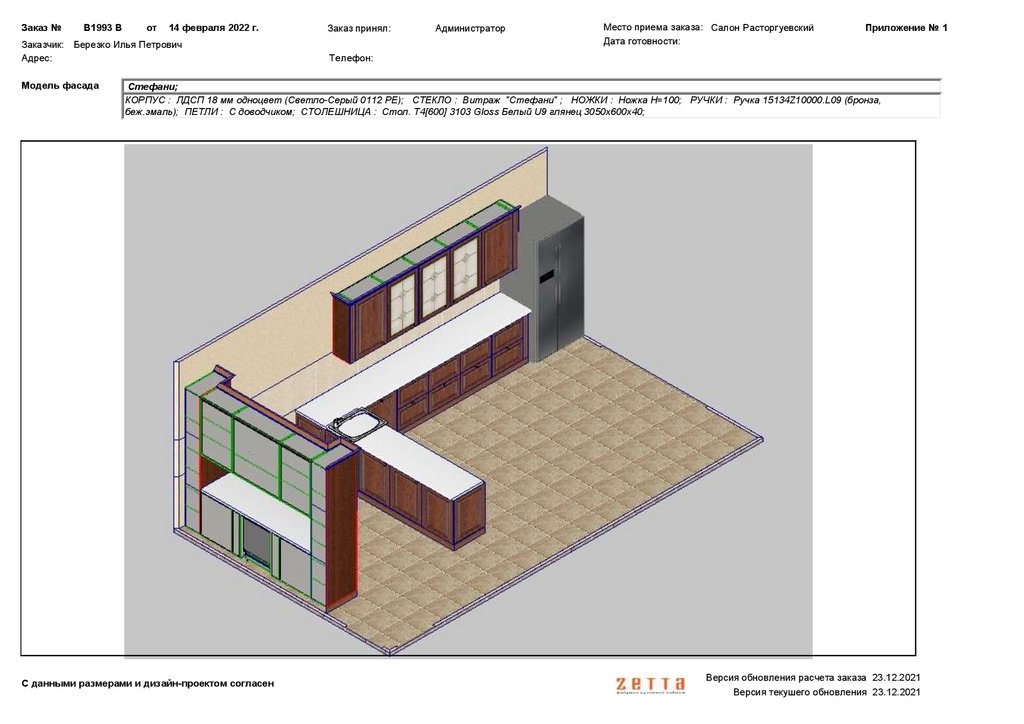Click the 'Салон Расторгуевский' value
This screenshot has width=1024, height=724.
coord(762,27)
